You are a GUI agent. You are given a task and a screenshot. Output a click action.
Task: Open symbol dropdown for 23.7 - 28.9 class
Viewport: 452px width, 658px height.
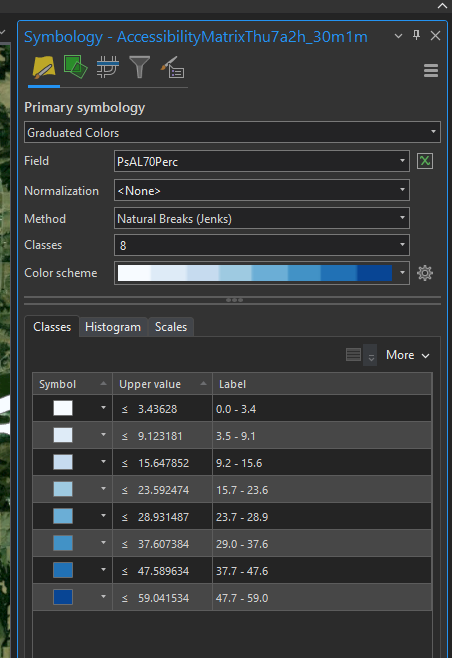pos(103,515)
